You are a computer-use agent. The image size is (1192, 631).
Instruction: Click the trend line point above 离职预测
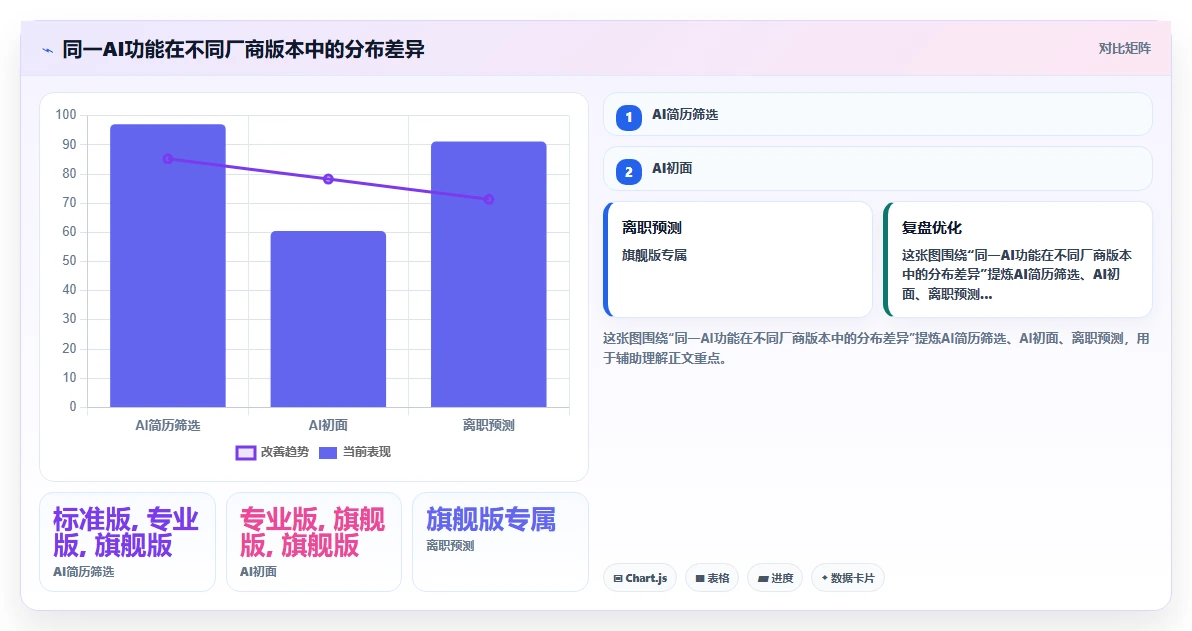click(489, 199)
